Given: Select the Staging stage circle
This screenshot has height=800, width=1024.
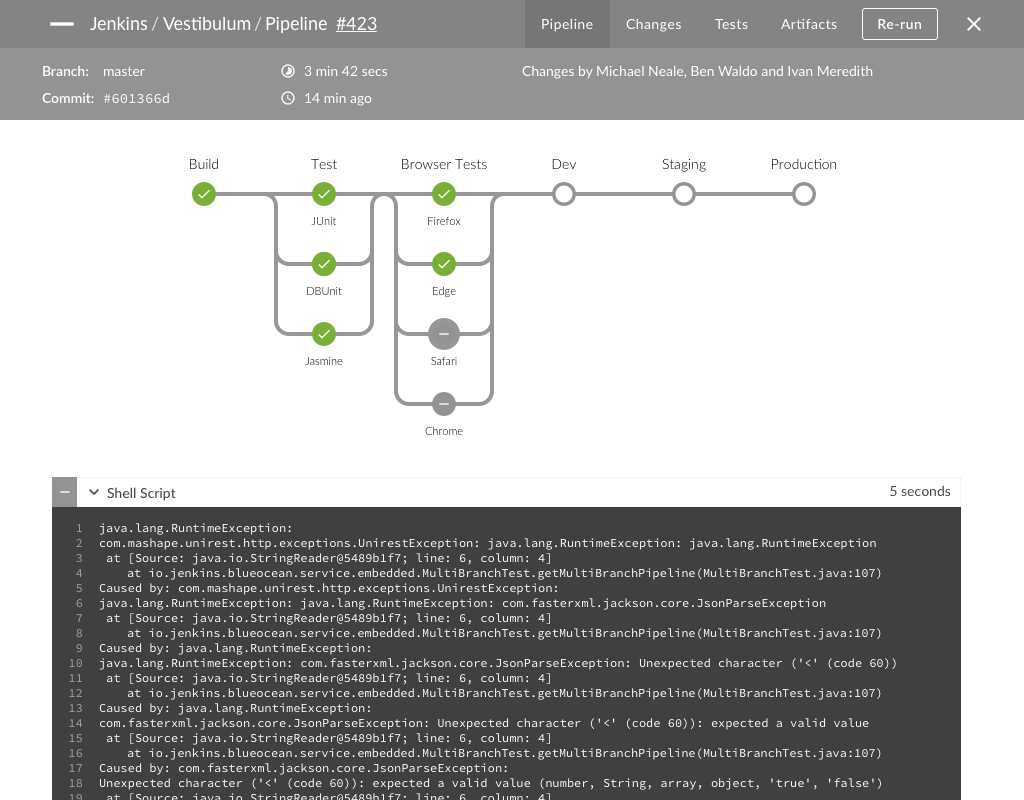Looking at the screenshot, I should click(684, 194).
